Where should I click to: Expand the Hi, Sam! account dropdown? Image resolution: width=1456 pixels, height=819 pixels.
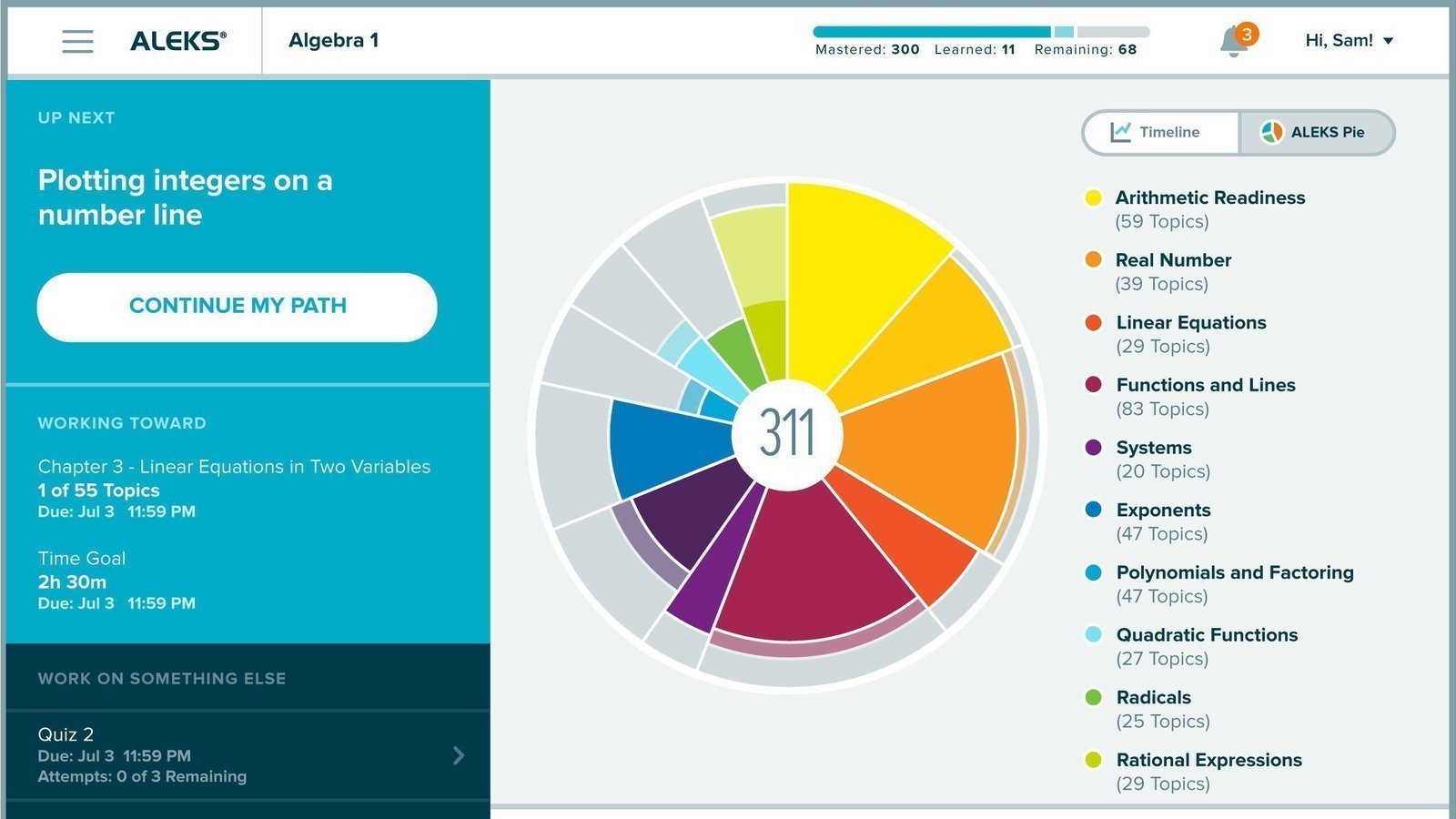1350,40
